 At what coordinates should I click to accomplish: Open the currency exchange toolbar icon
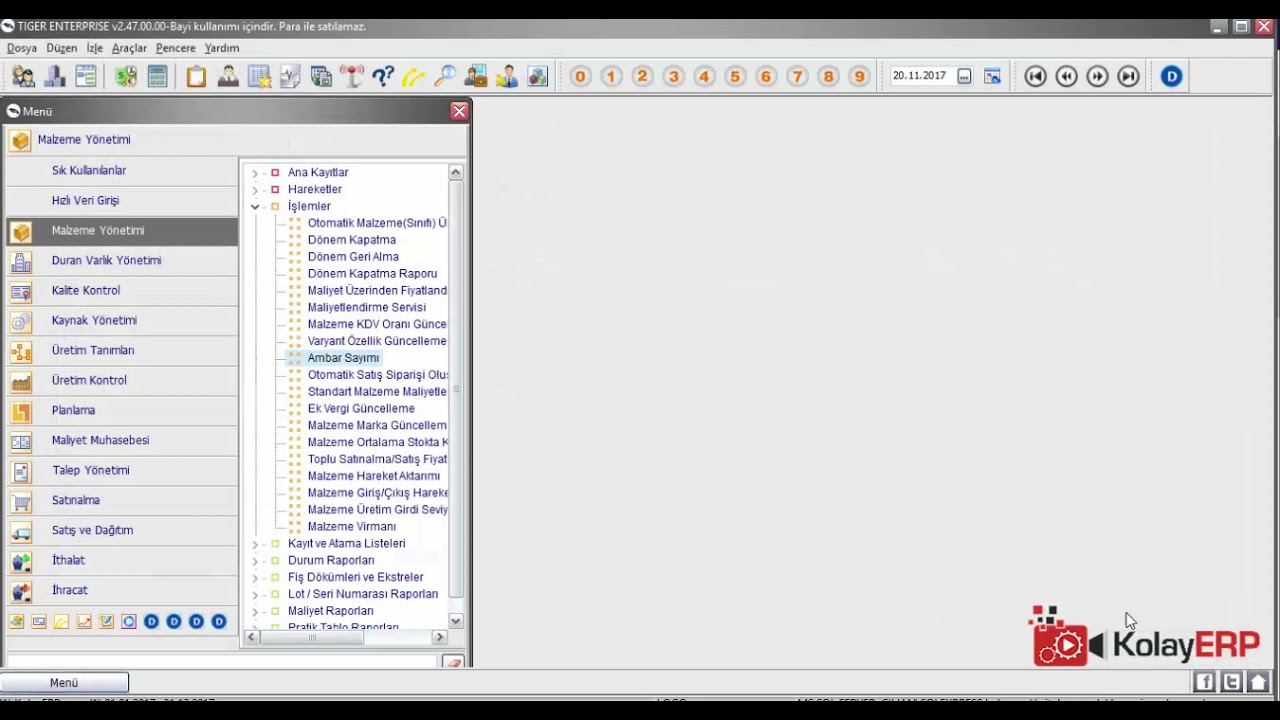(x=126, y=76)
